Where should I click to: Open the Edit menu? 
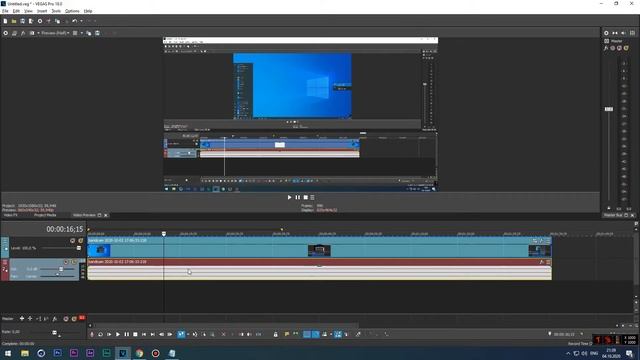16,11
